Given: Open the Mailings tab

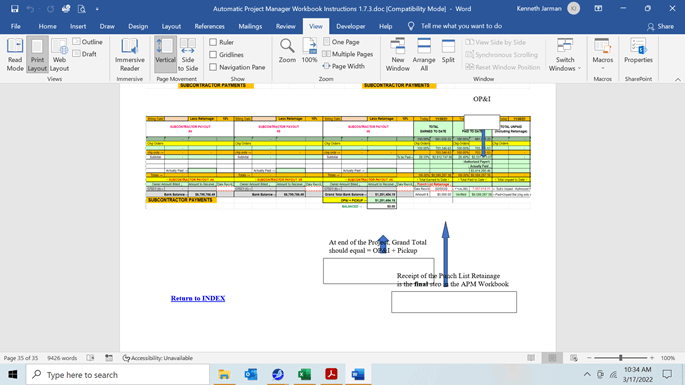Looking at the screenshot, I should click(x=250, y=26).
